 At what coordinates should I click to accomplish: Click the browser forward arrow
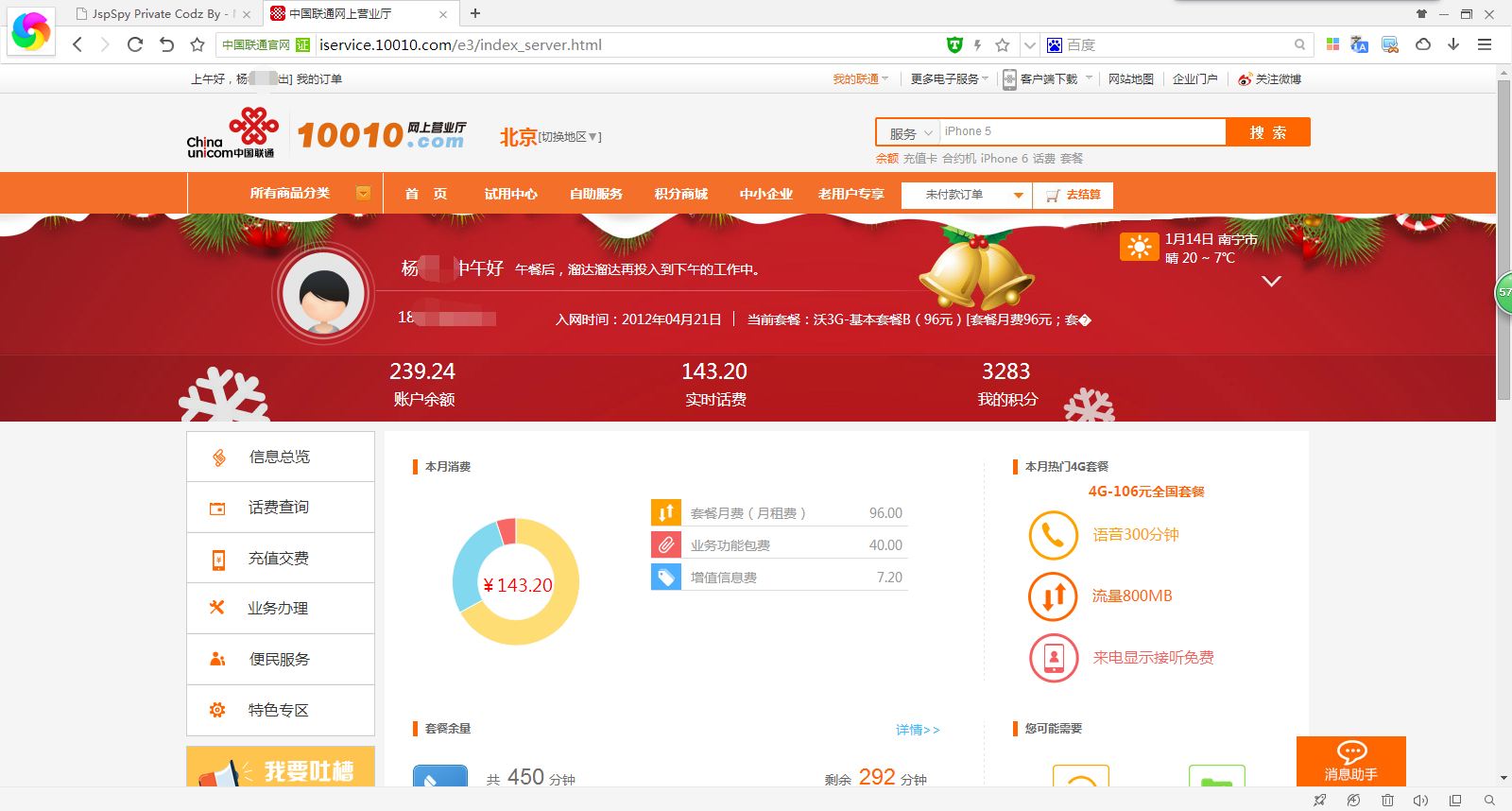coord(105,44)
